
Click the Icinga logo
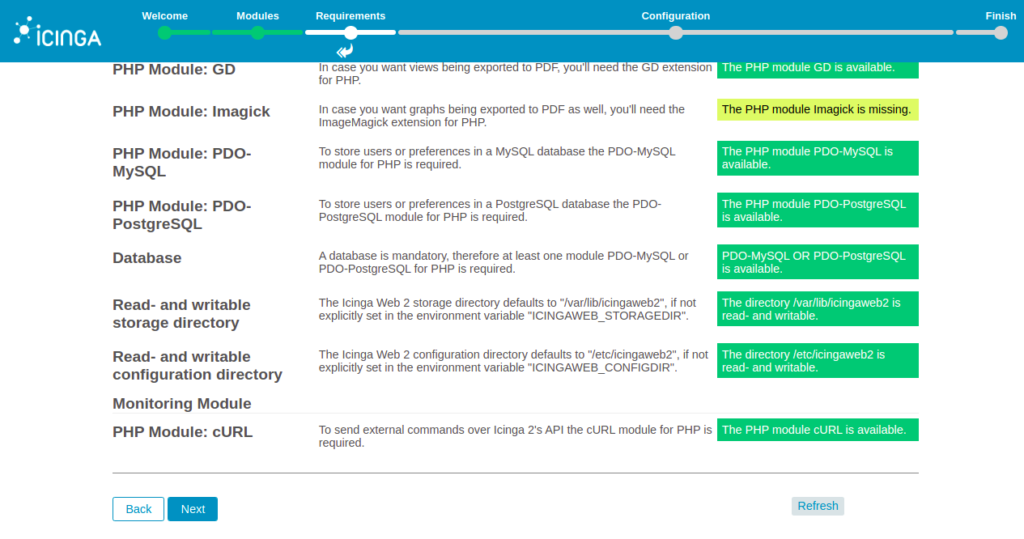tap(57, 32)
